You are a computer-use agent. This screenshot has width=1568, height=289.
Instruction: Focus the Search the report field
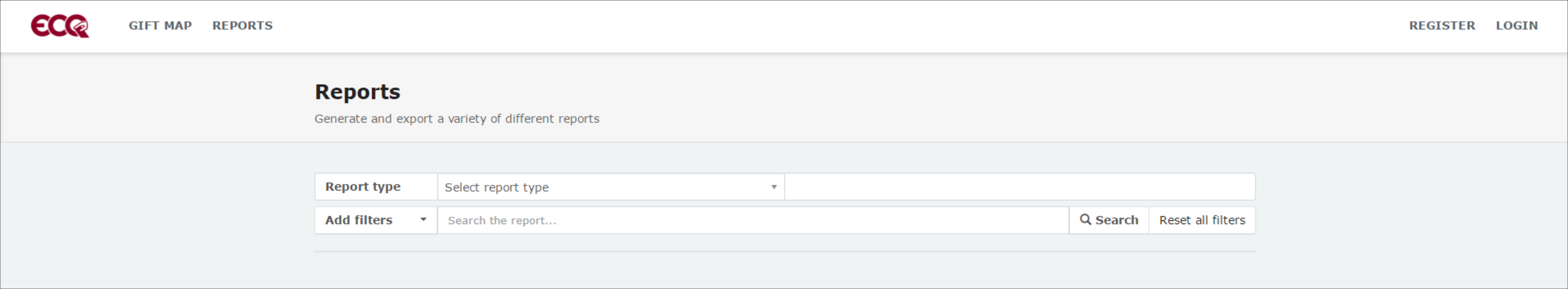click(753, 220)
